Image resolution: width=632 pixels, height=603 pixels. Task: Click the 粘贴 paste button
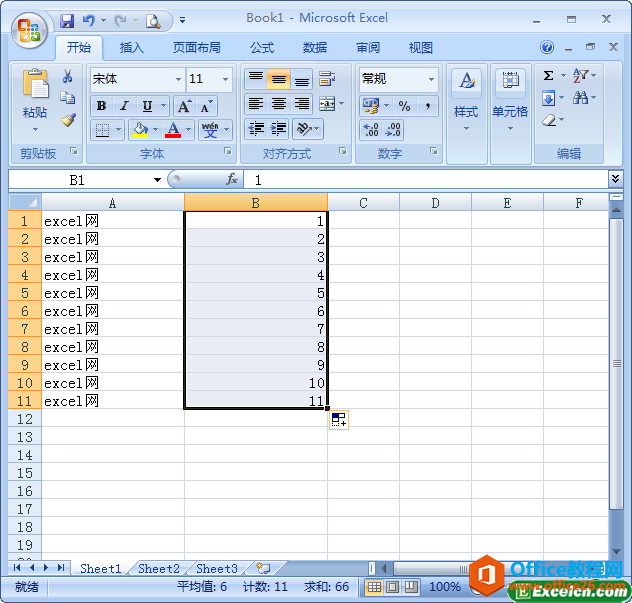[x=35, y=100]
